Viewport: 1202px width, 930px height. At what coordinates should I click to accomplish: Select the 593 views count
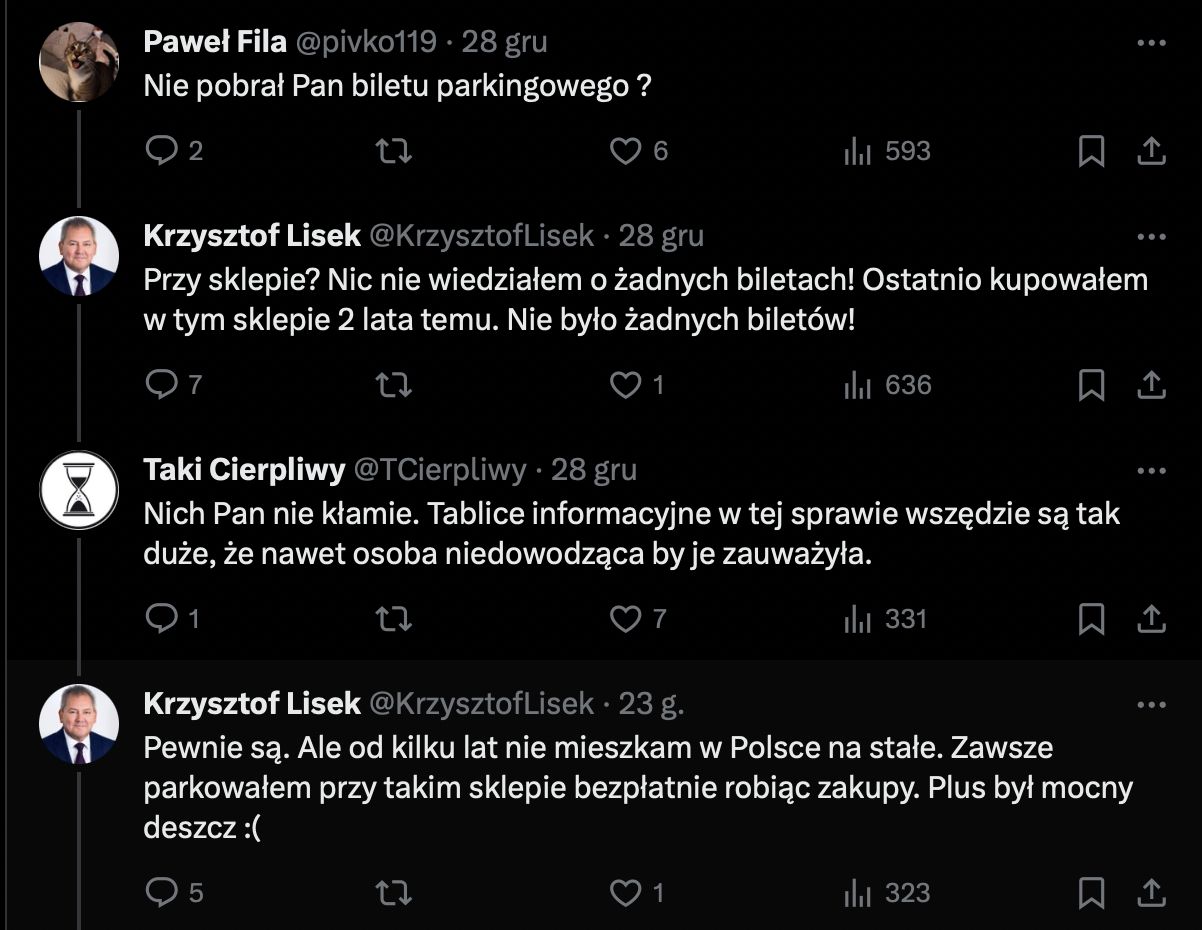[x=905, y=151]
